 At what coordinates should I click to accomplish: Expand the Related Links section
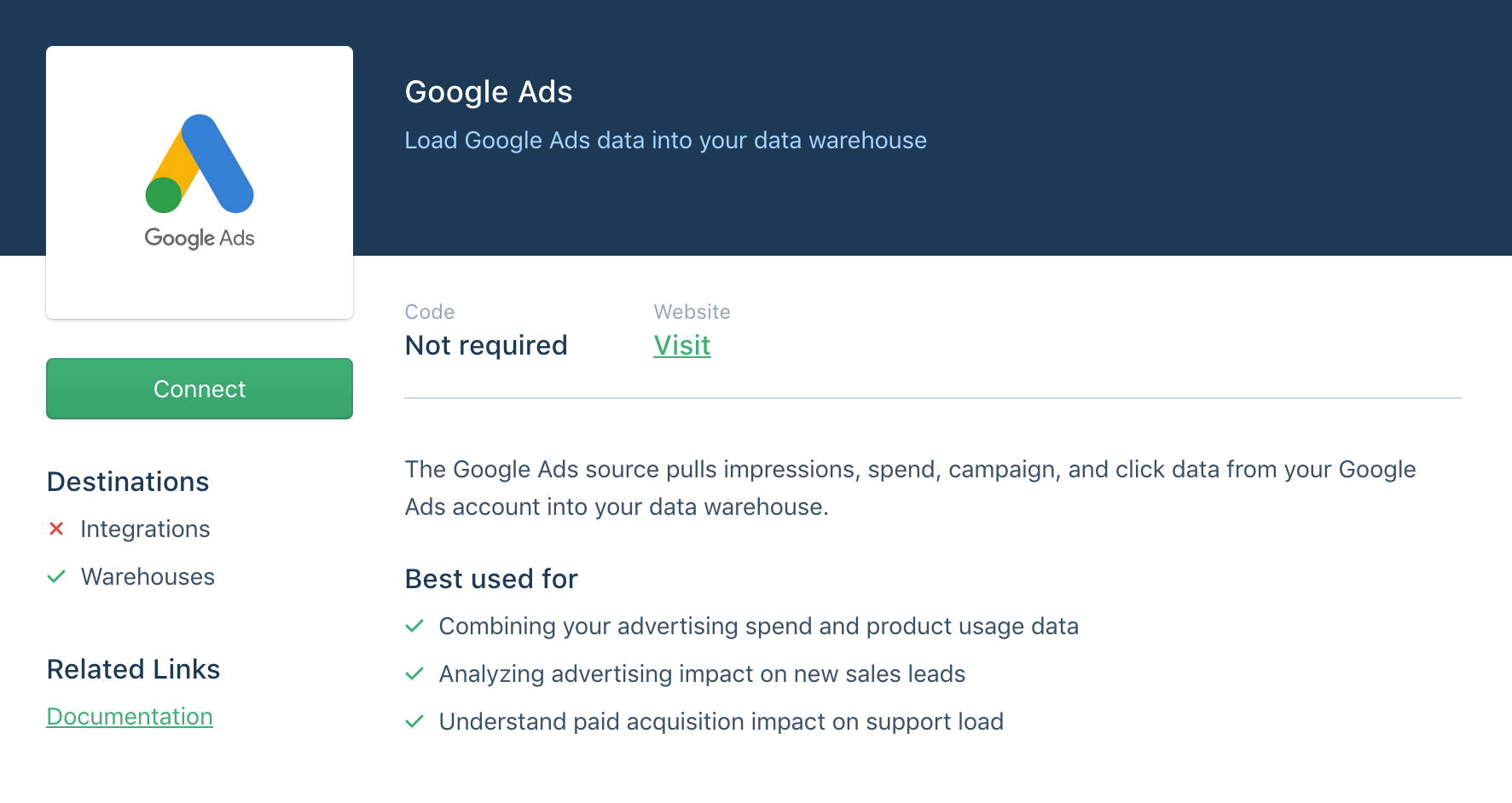[133, 669]
